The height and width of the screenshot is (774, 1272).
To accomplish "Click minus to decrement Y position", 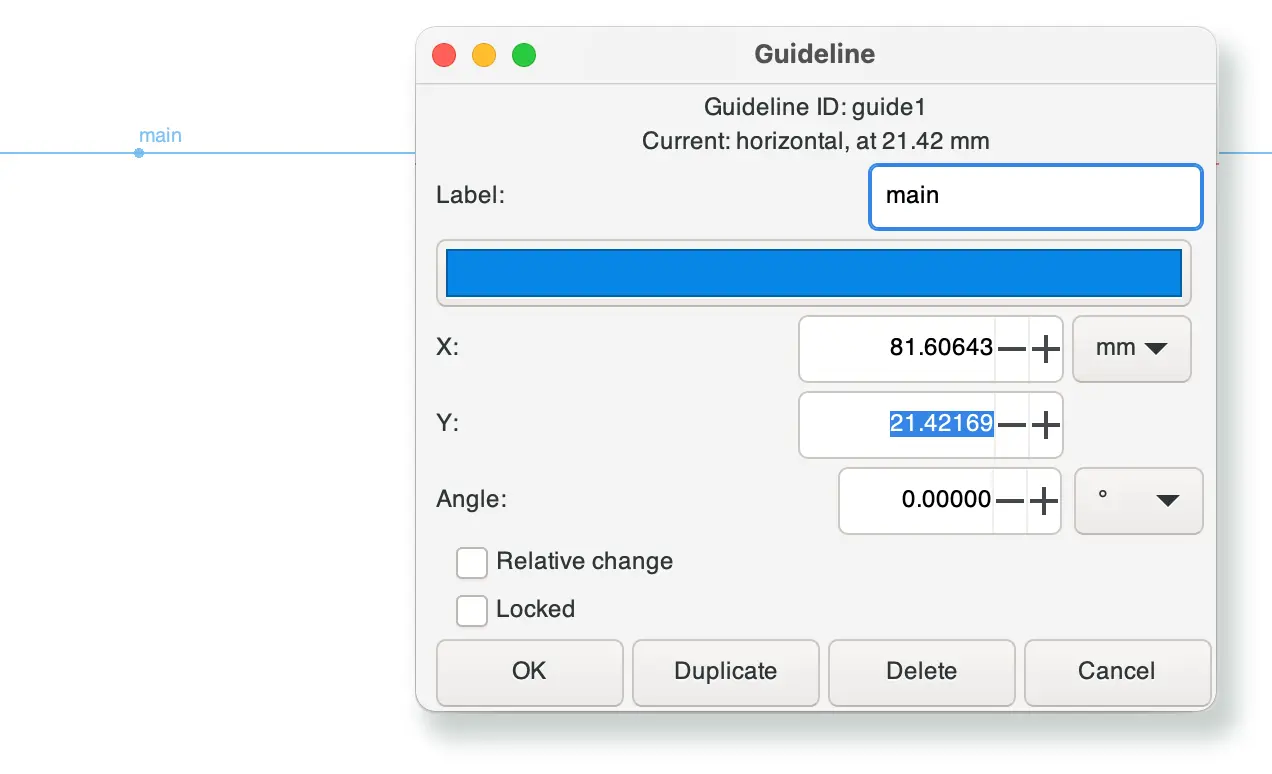I will pos(1012,425).
